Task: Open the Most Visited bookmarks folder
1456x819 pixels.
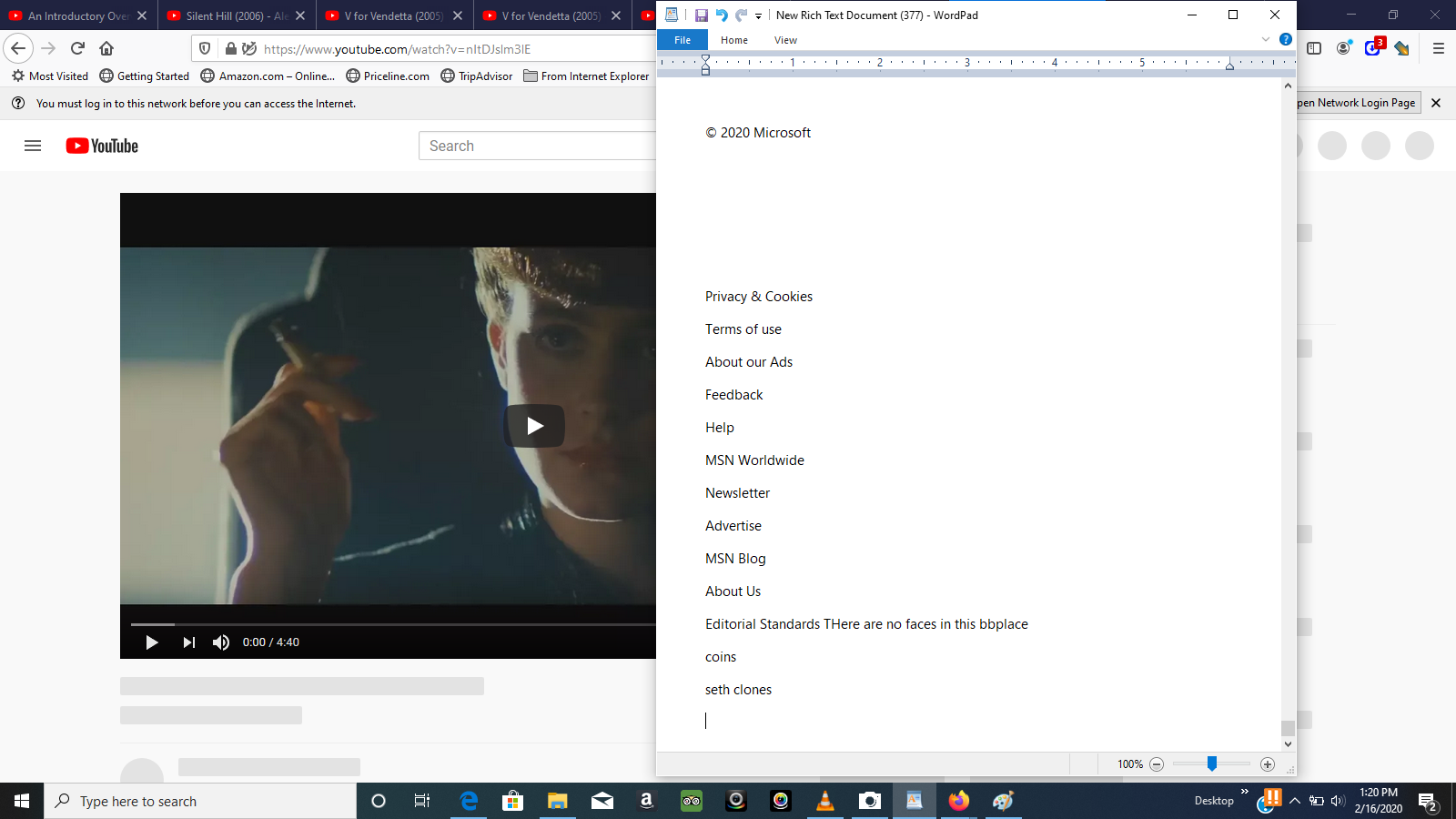Action: [x=50, y=76]
